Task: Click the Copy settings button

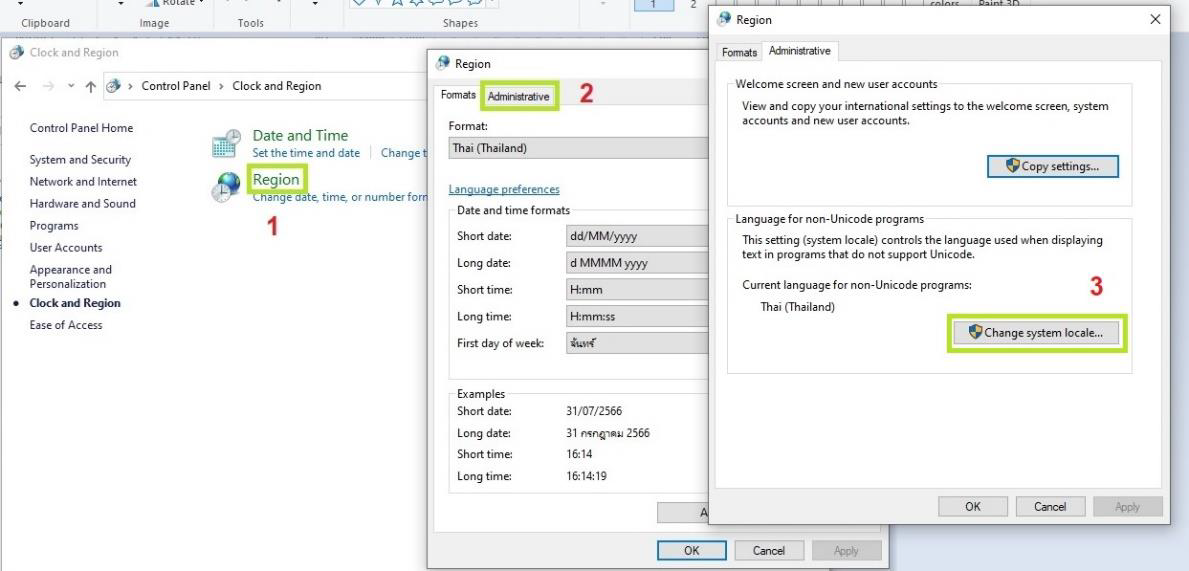Action: (1052, 167)
